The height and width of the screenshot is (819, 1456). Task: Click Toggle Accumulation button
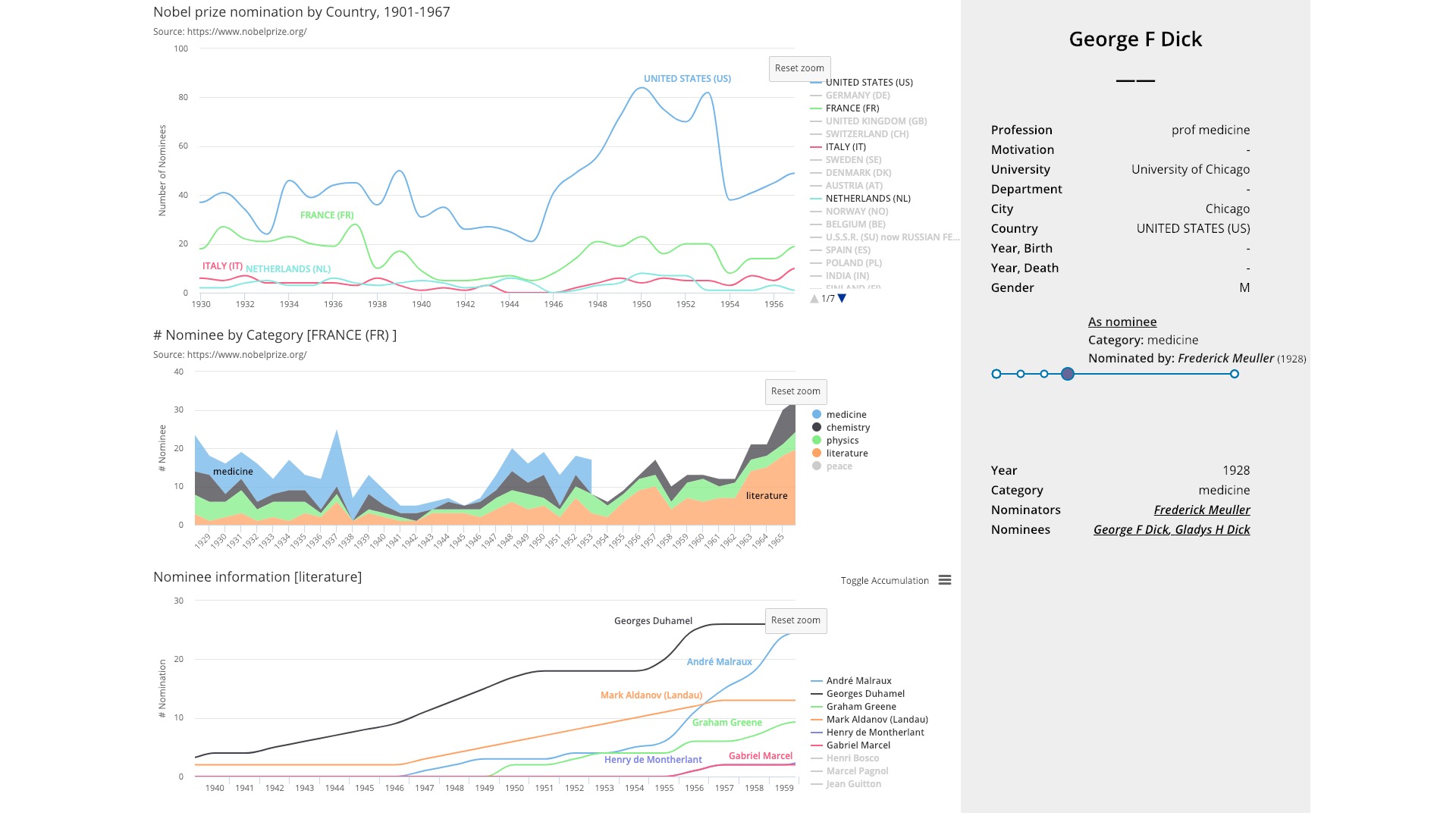click(884, 581)
